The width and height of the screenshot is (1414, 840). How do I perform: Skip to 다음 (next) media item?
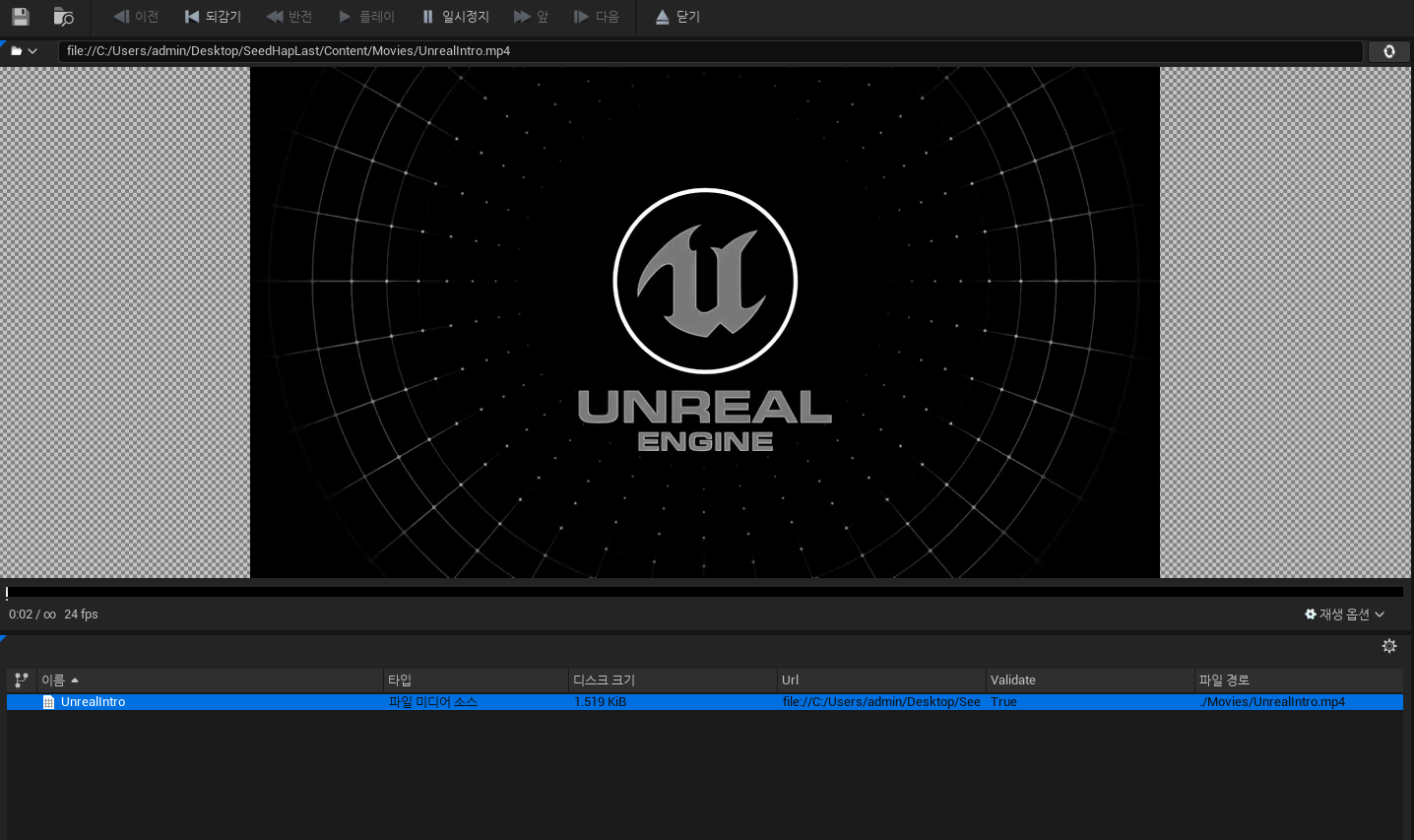pyautogui.click(x=597, y=17)
